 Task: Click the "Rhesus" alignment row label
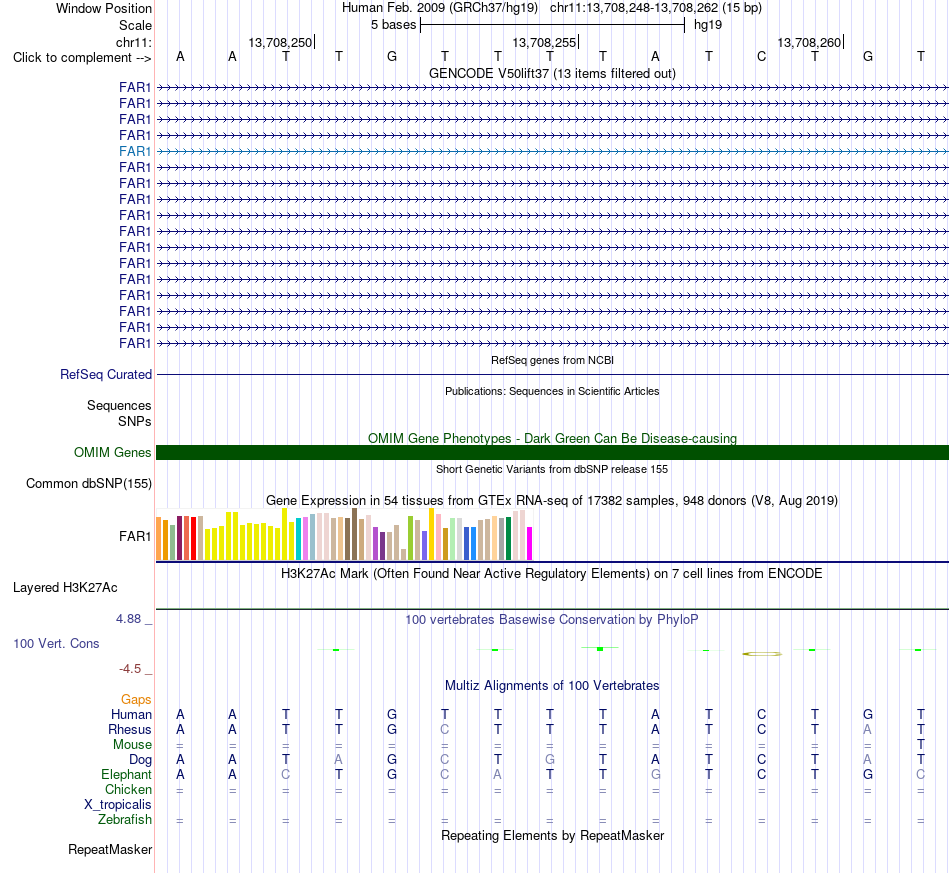(130, 729)
